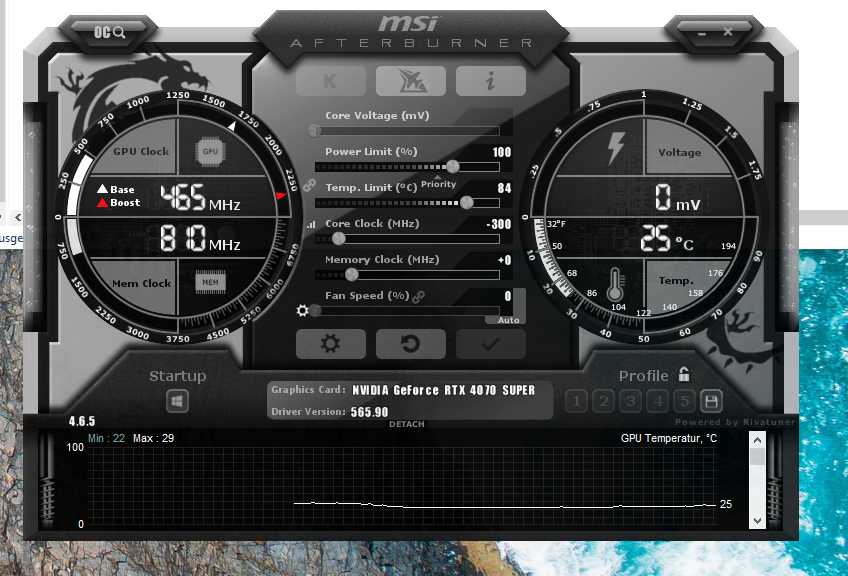Click the monitor graph scrollbar thumb
This screenshot has width=848, height=576.
pyautogui.click(x=757, y=455)
